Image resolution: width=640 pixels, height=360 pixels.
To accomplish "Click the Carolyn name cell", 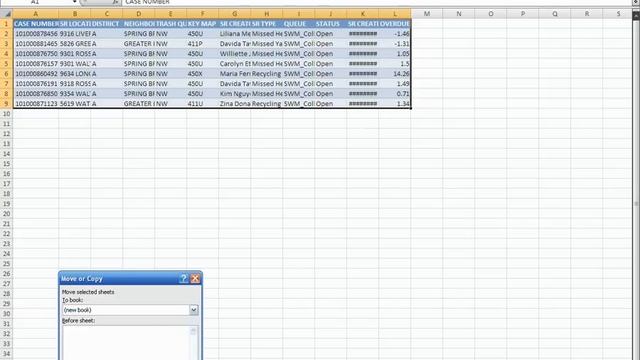I will click(x=235, y=64).
